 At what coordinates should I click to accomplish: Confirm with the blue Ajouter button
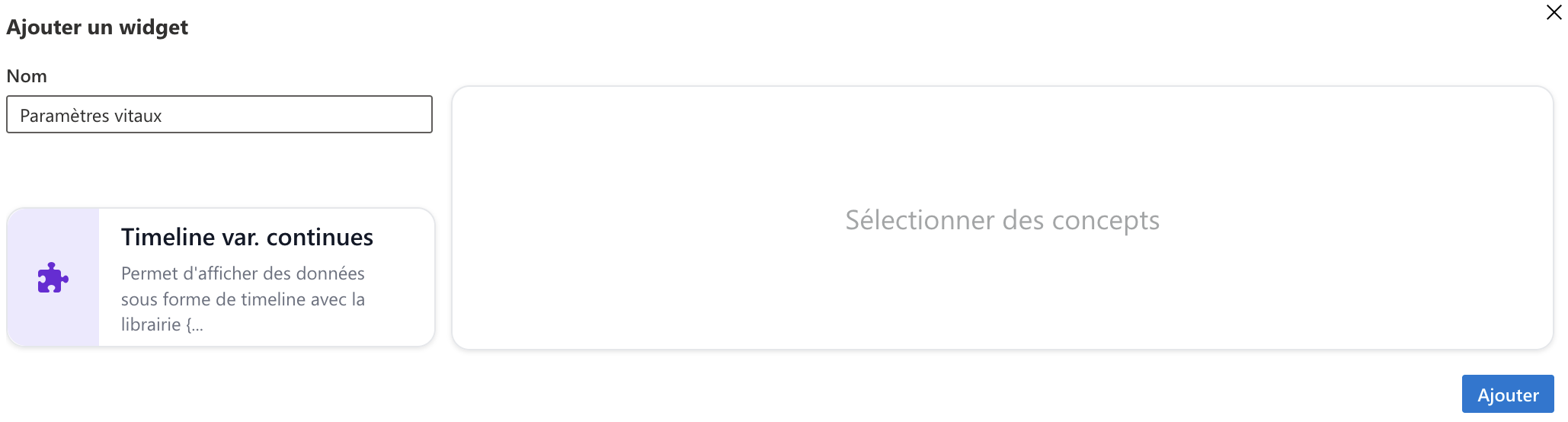pos(1507,395)
